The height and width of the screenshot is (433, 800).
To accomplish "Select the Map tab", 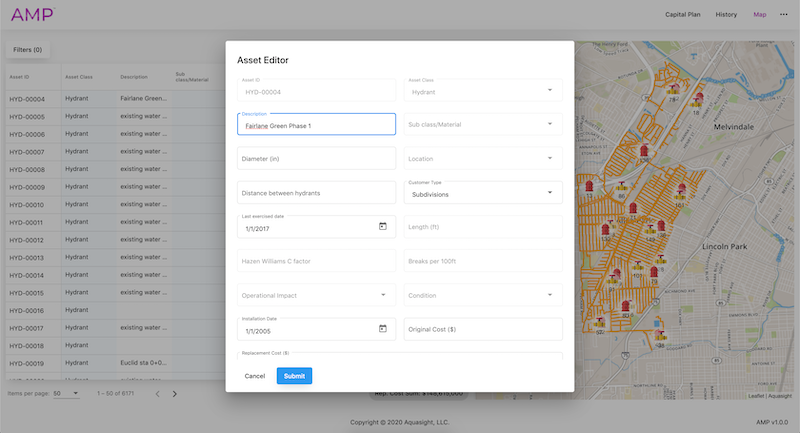I will [x=759, y=15].
